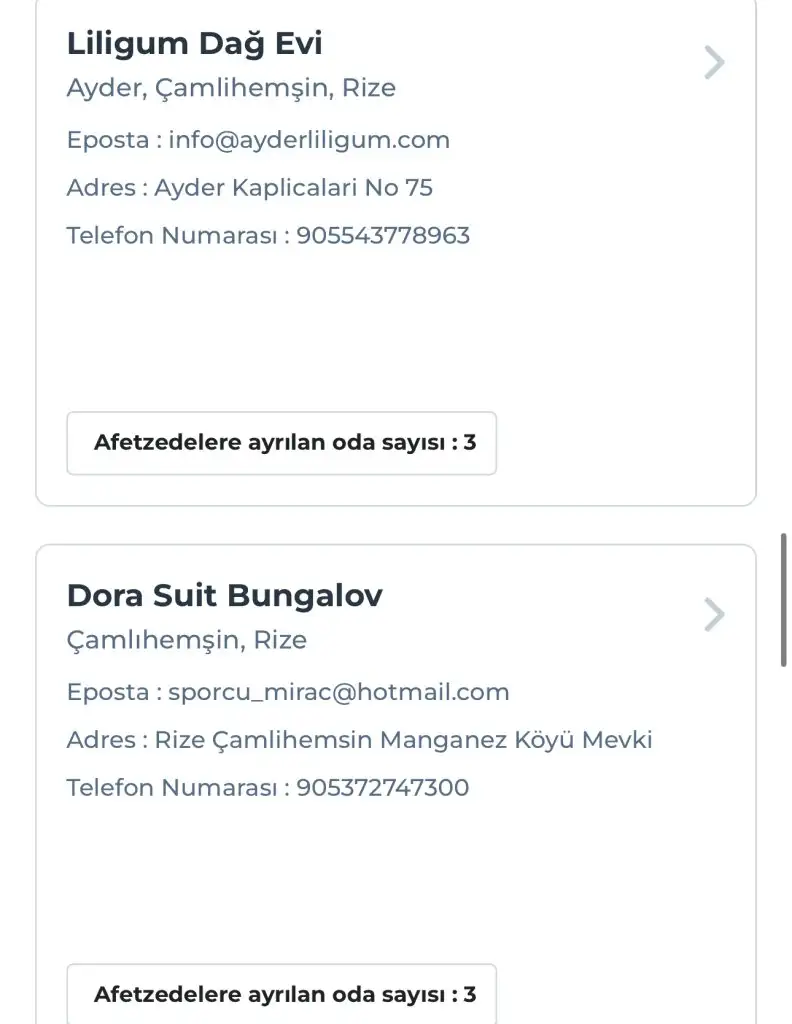This screenshot has width=792, height=1024.
Task: Click address Ayder Kaplicalari No 75
Action: pyautogui.click(x=293, y=188)
